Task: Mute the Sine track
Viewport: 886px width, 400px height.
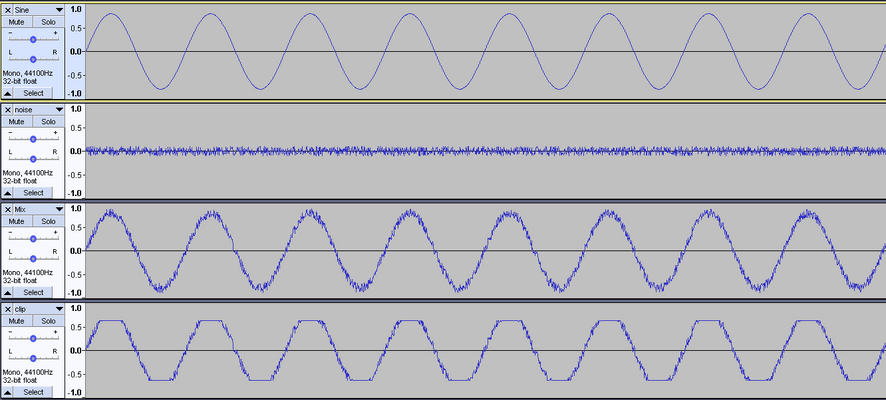Action: (x=17, y=22)
